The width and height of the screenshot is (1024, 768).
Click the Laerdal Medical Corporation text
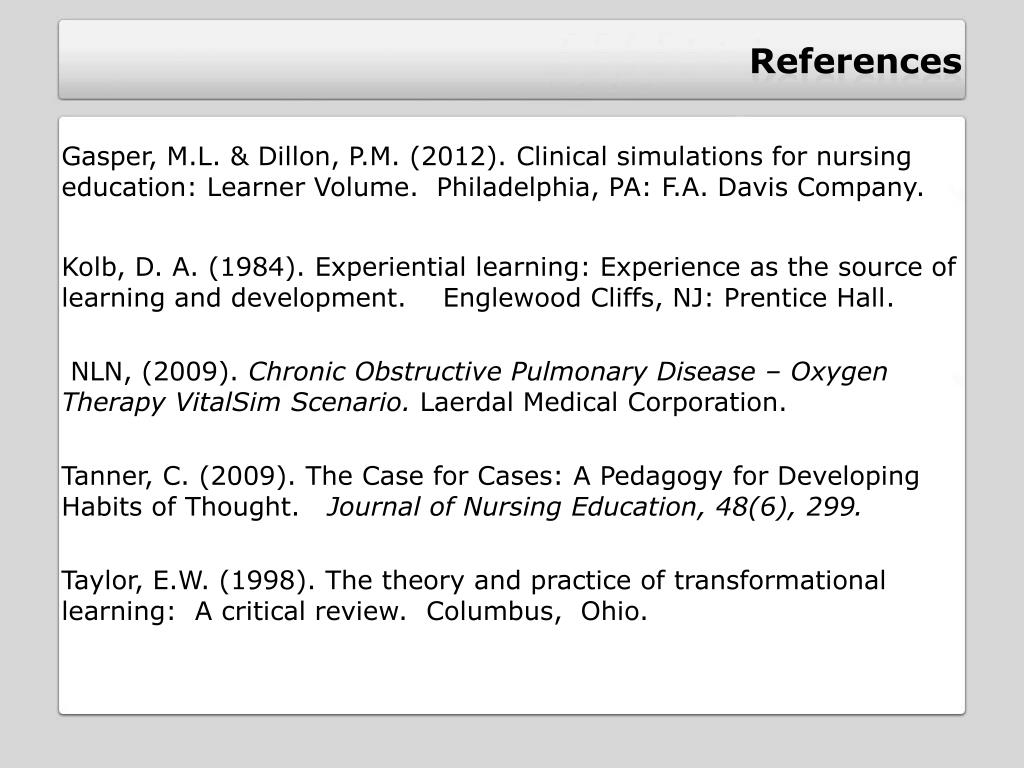[603, 402]
